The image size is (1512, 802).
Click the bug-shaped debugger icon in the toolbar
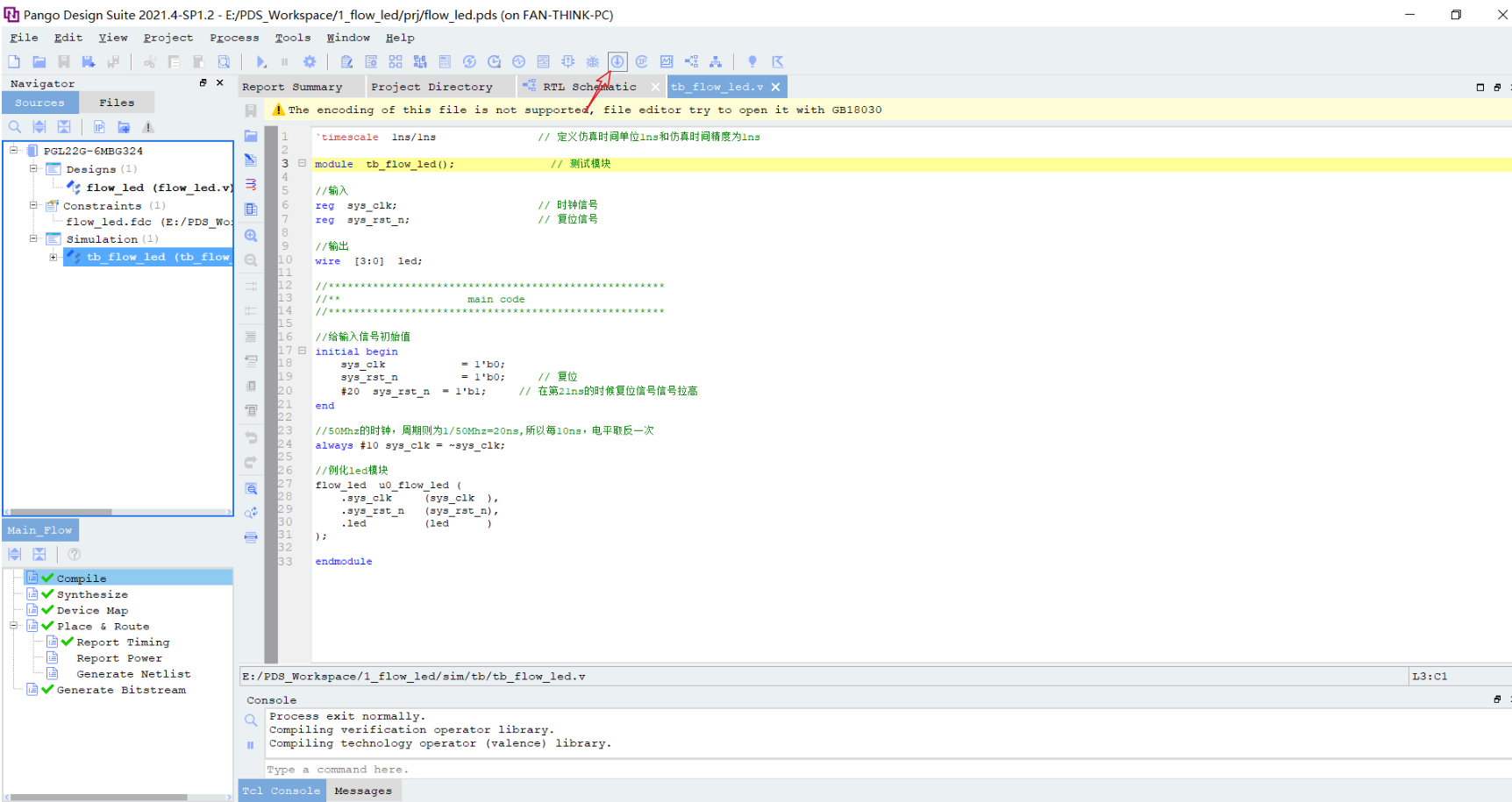click(593, 61)
